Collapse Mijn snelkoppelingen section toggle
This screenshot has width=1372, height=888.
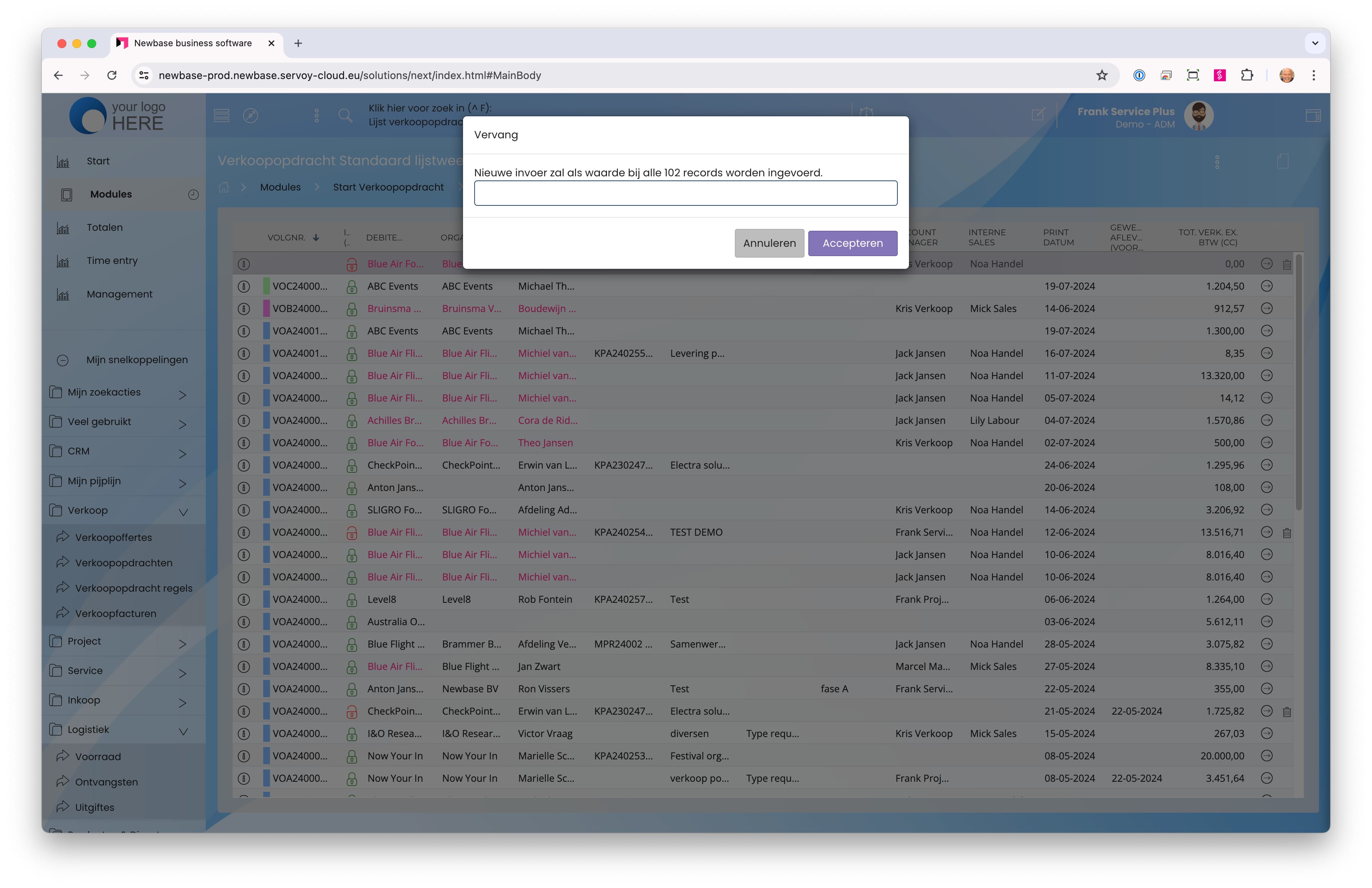63,360
